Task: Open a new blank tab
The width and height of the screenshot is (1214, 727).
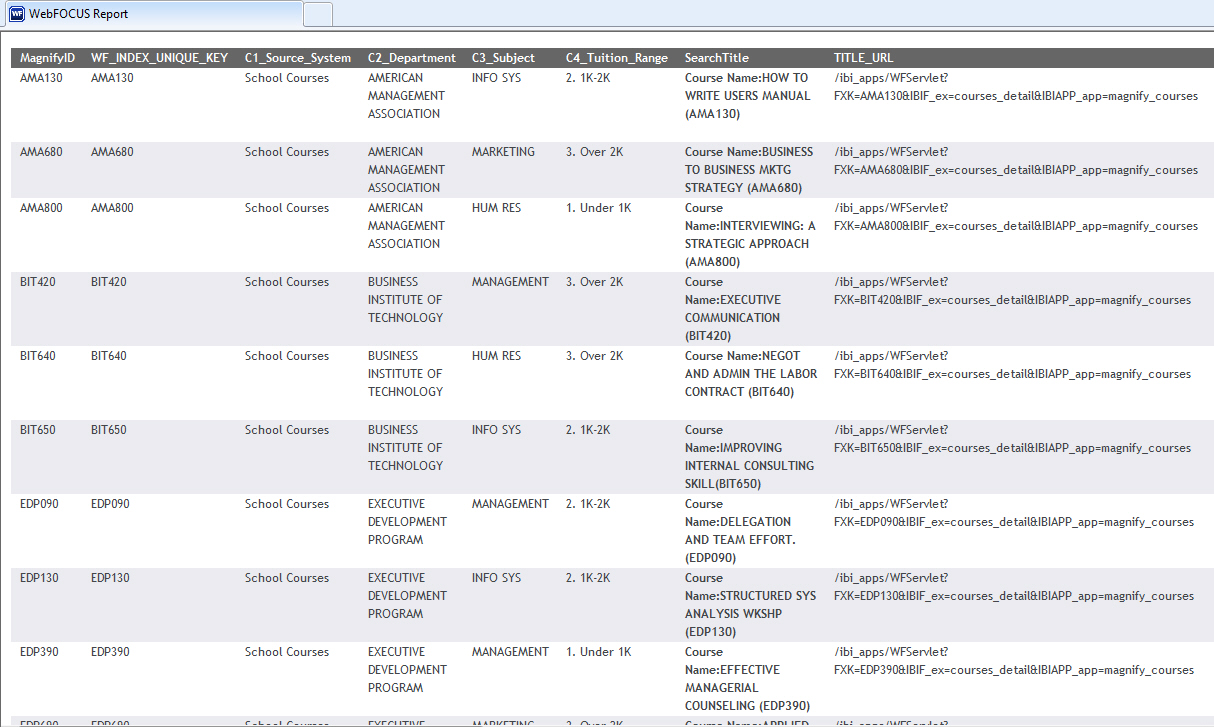Action: coord(318,14)
